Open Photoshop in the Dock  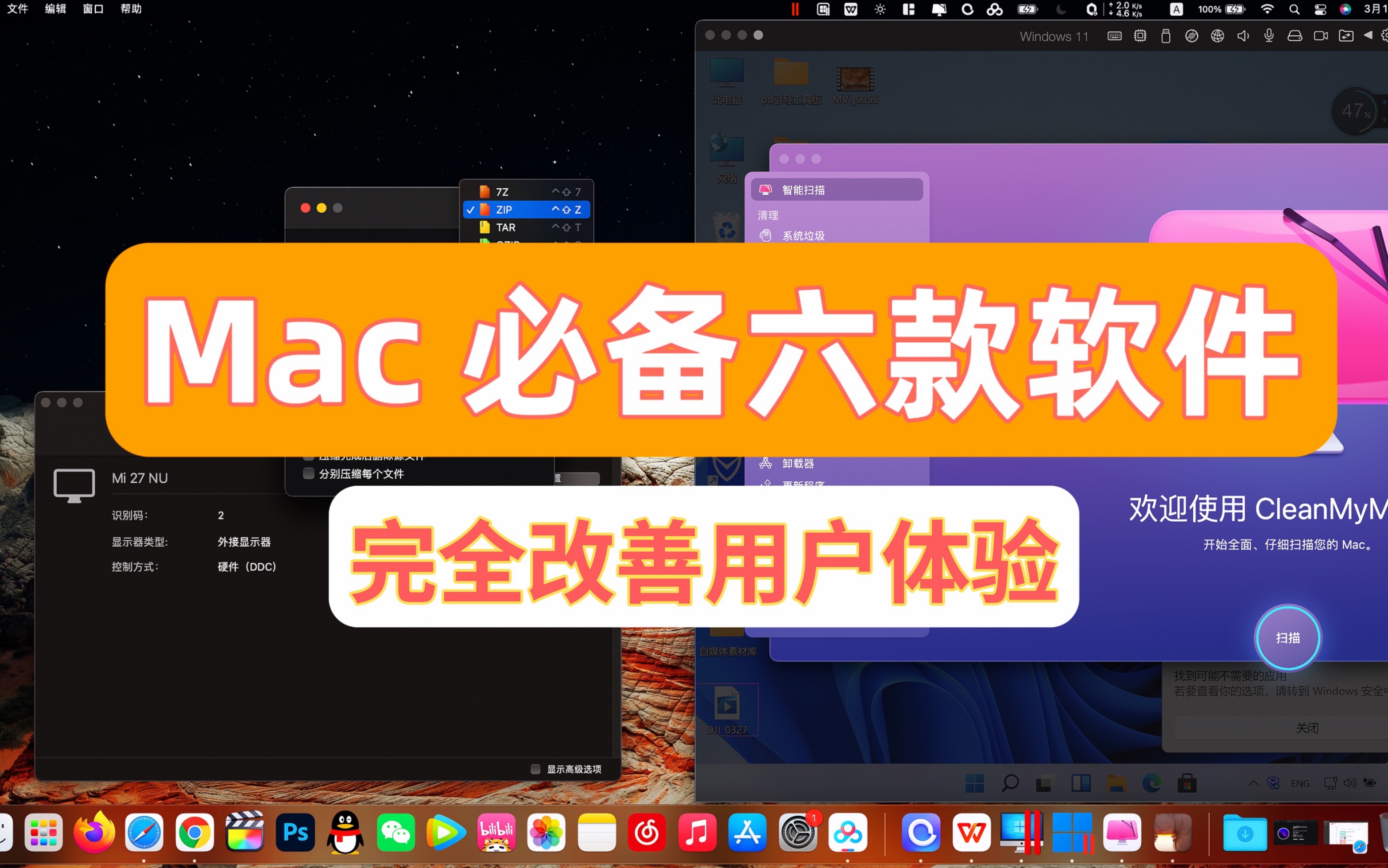[295, 832]
